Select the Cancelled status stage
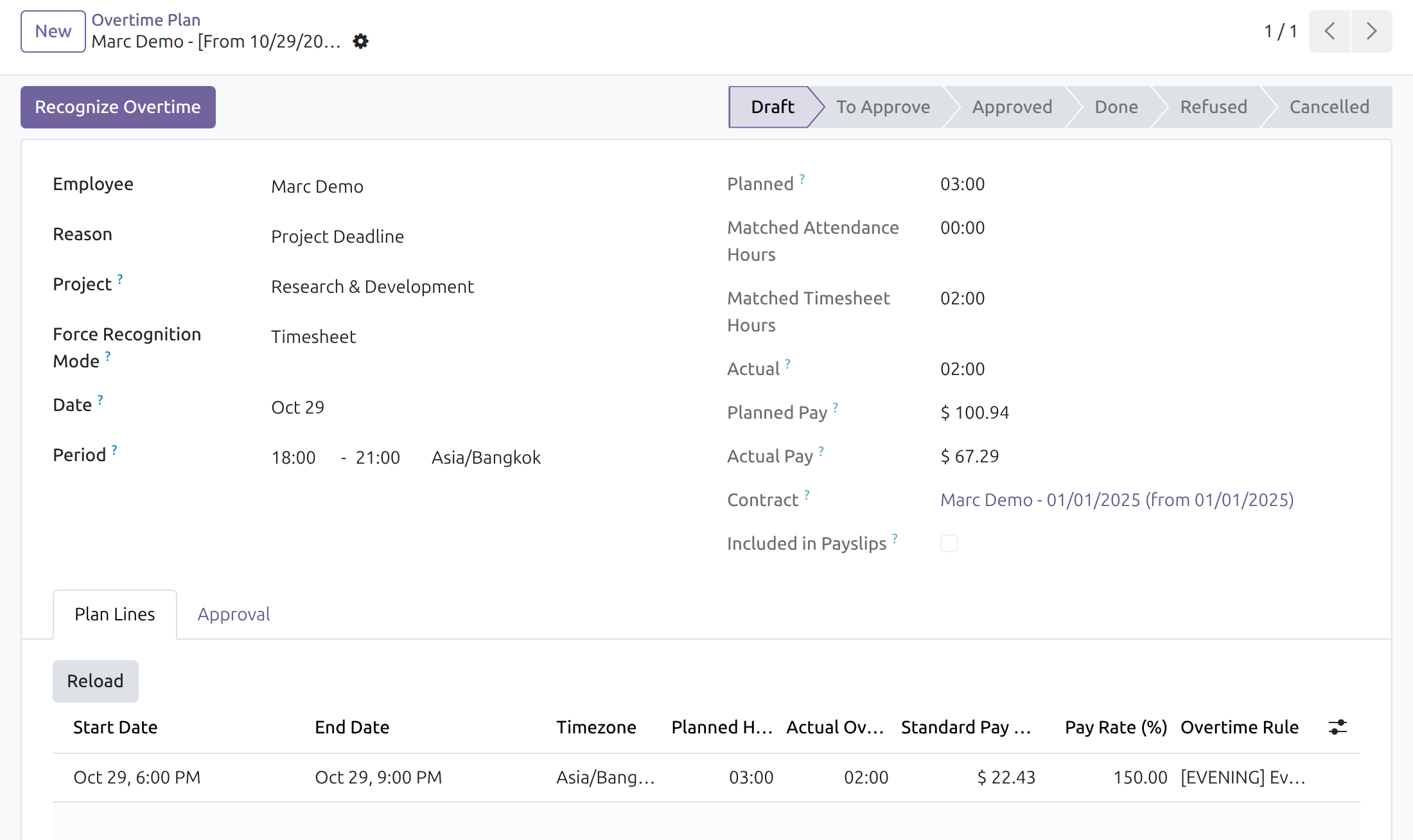Viewport: 1413px width, 840px height. pos(1330,107)
